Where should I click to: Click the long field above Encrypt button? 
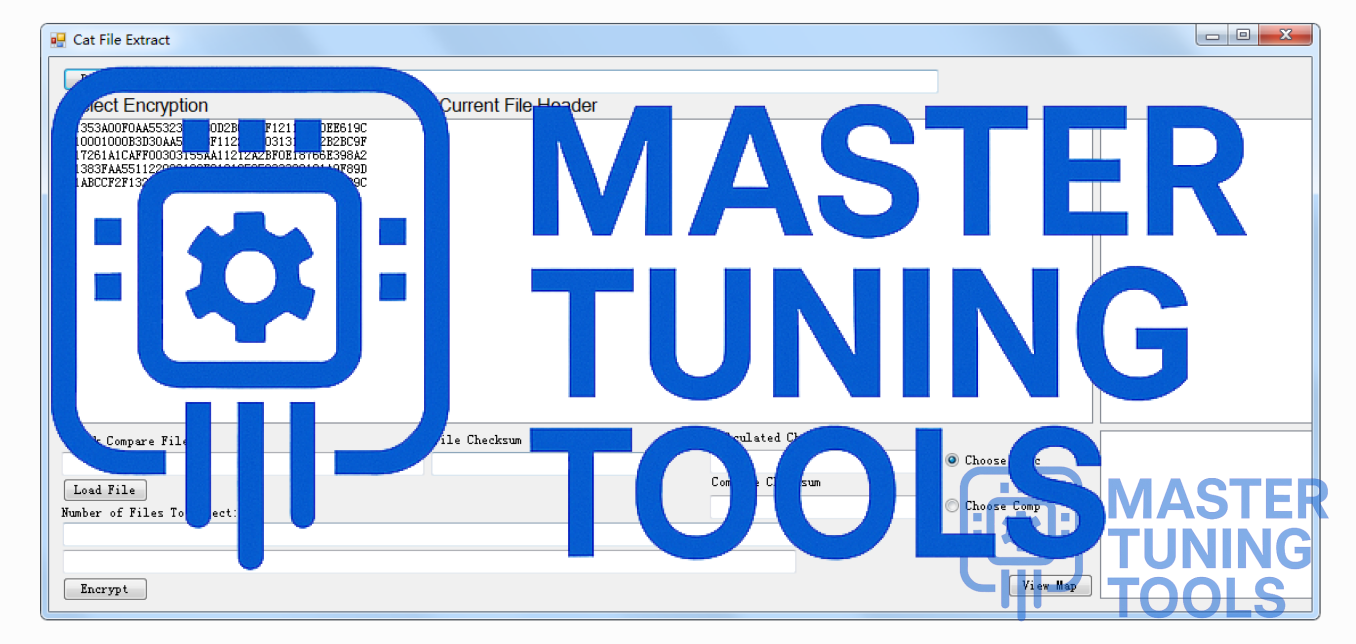pyautogui.click(x=429, y=561)
